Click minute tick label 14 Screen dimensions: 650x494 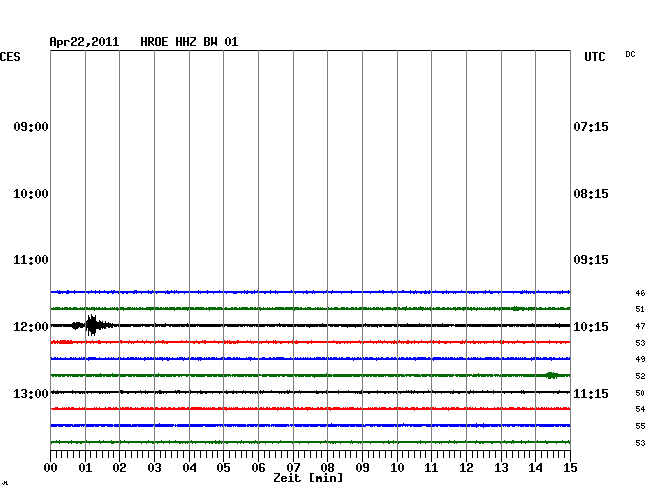[536, 468]
